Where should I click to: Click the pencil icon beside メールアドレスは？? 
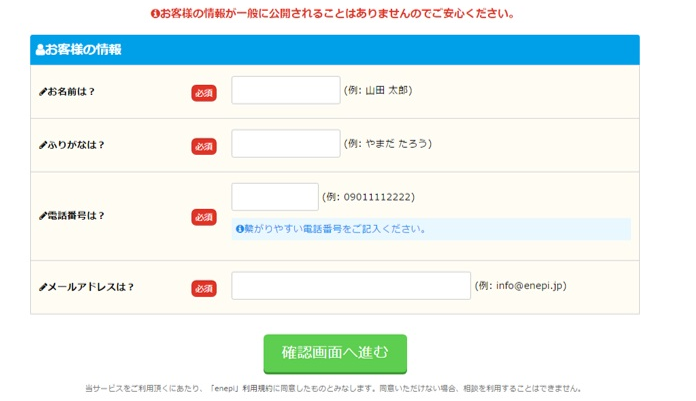click(43, 287)
